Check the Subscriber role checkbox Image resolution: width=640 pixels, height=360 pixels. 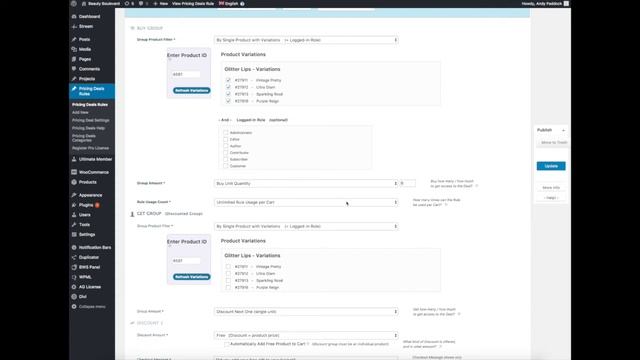(226, 159)
